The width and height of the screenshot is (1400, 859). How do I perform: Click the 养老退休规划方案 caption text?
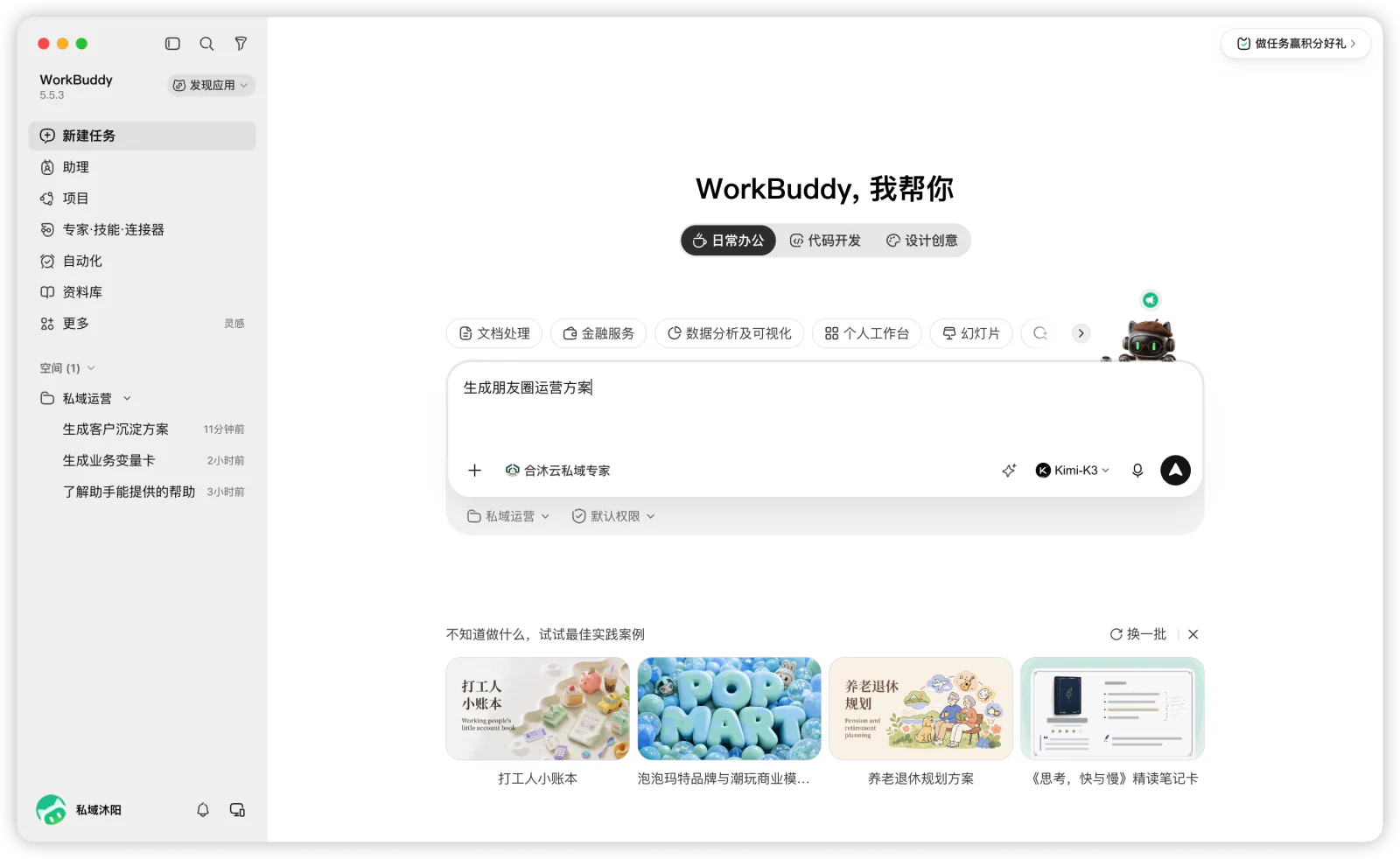(920, 779)
